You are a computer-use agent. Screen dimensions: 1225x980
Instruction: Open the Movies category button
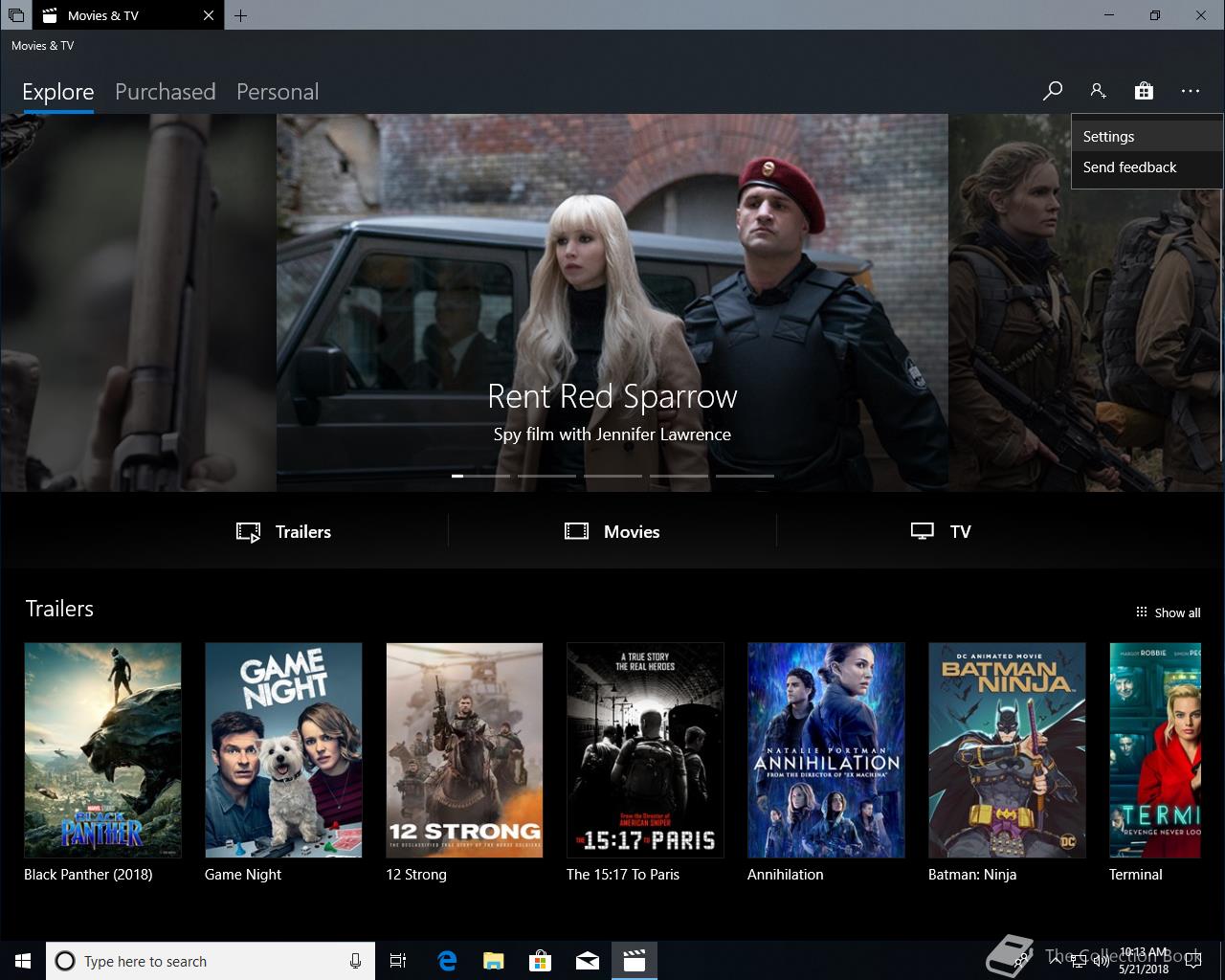612,532
